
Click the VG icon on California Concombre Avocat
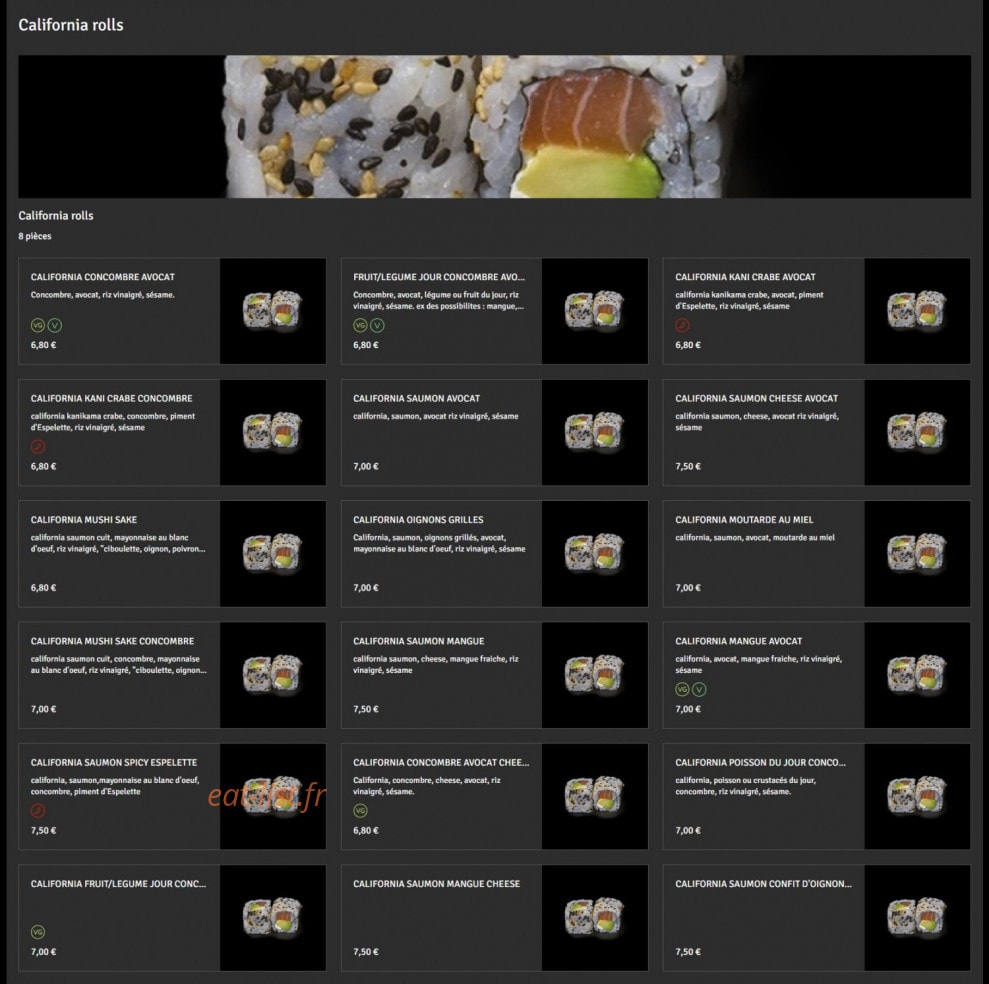[38, 325]
